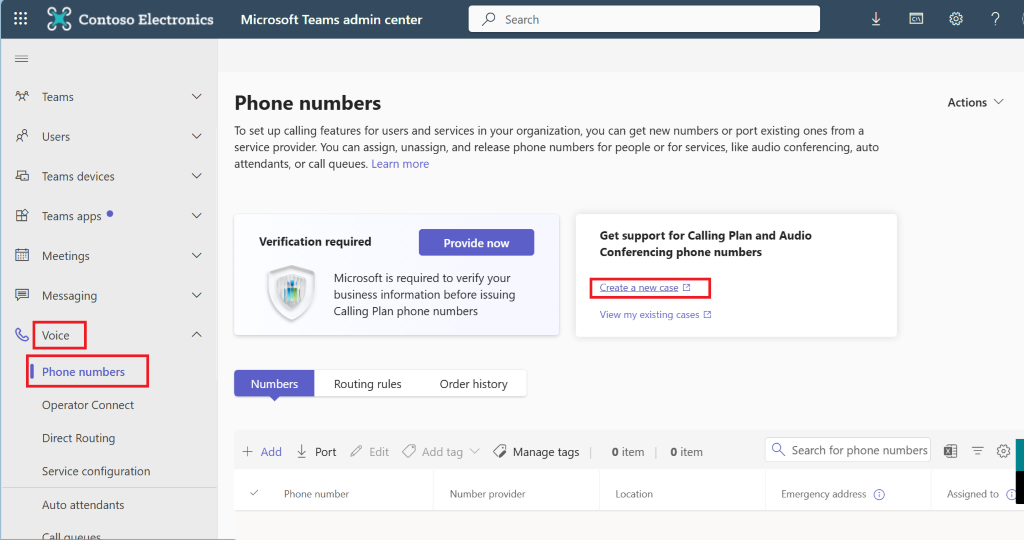Screen dimensions: 1024x540
Task: Click Microsoft Teams admin center title
Action: tap(331, 20)
